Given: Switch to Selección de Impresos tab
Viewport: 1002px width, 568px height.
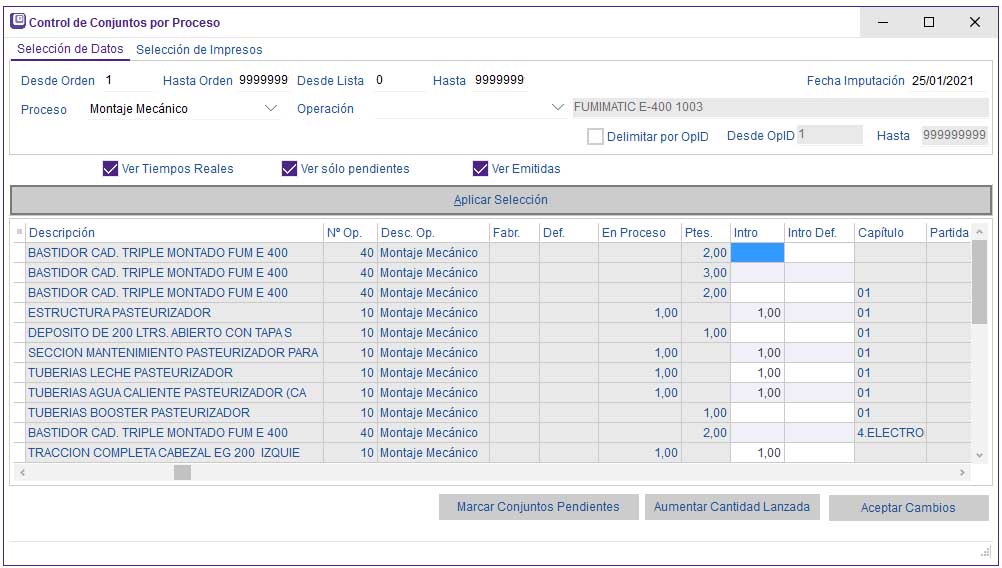Looking at the screenshot, I should click(199, 50).
